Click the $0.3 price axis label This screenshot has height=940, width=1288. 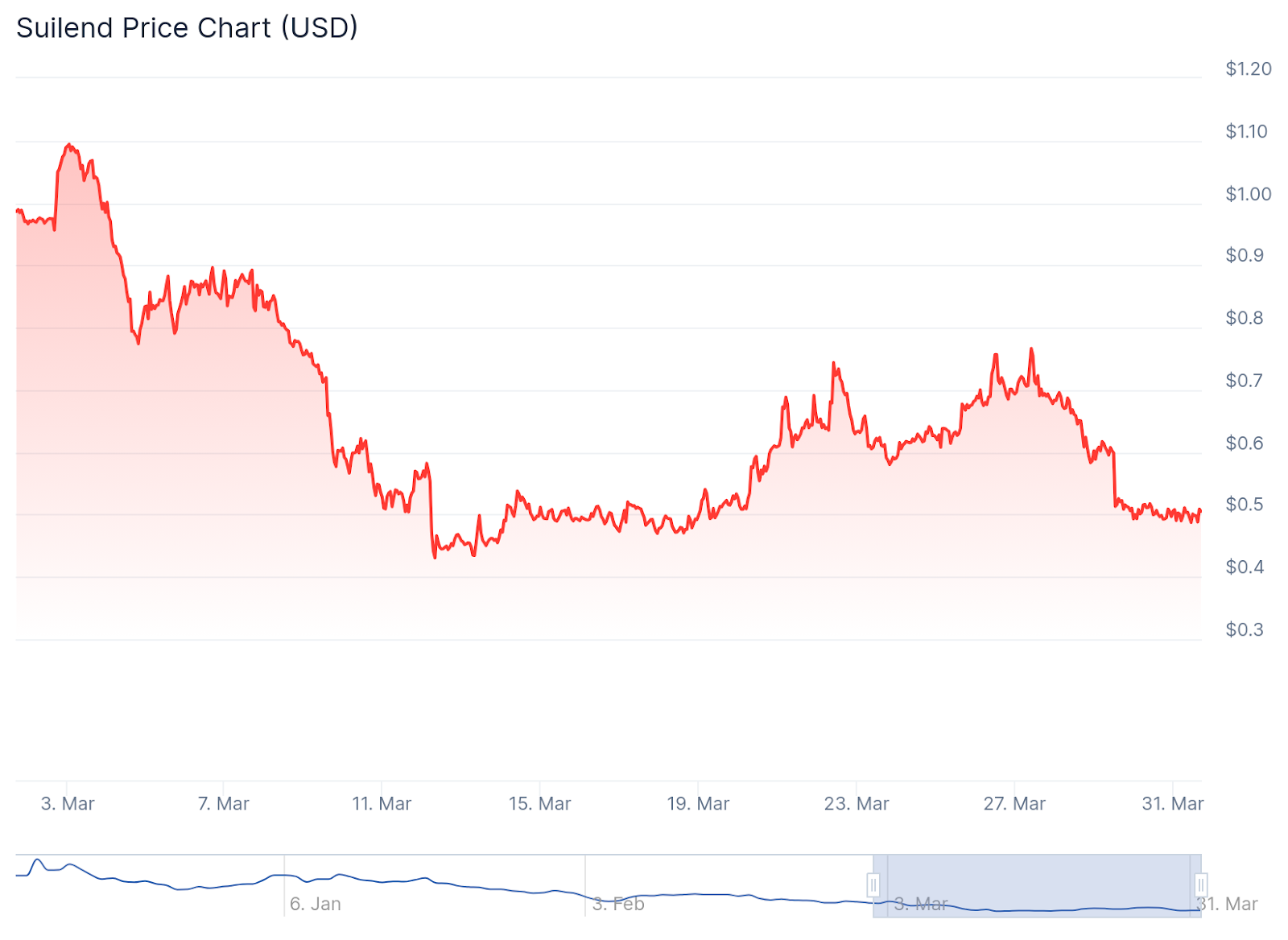pyautogui.click(x=1245, y=629)
